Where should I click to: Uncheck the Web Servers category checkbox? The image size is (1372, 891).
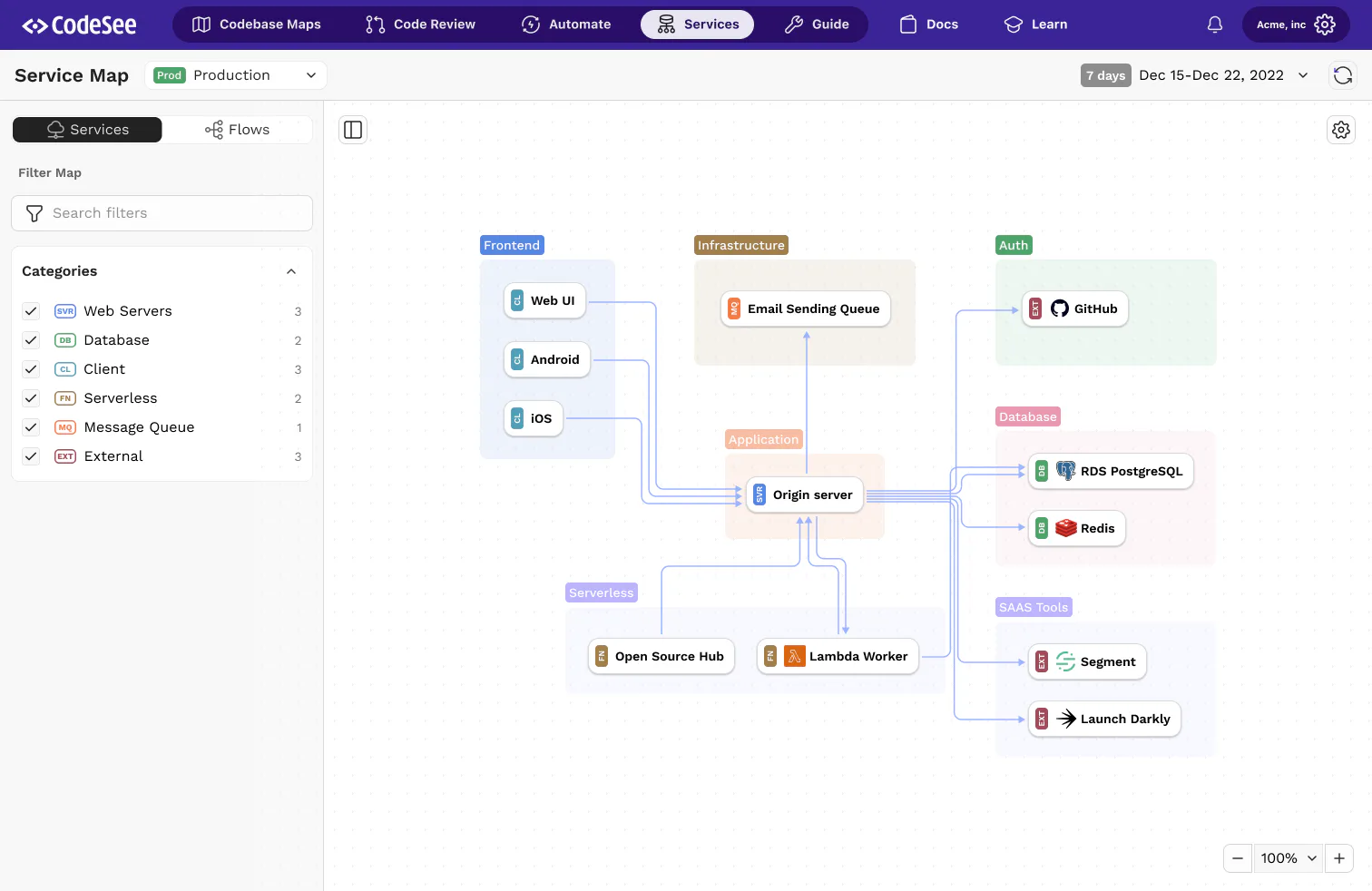point(31,311)
